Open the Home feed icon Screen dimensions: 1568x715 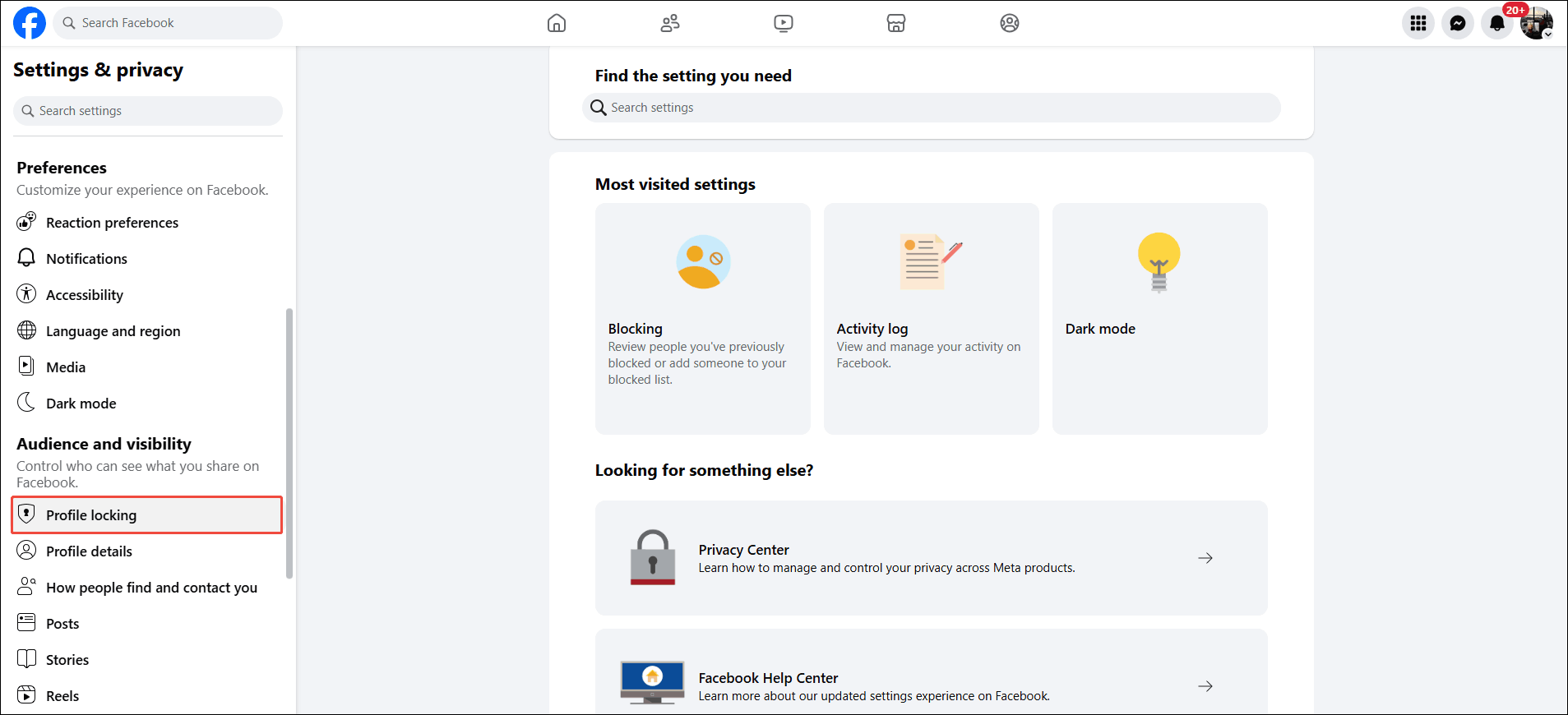(x=557, y=23)
